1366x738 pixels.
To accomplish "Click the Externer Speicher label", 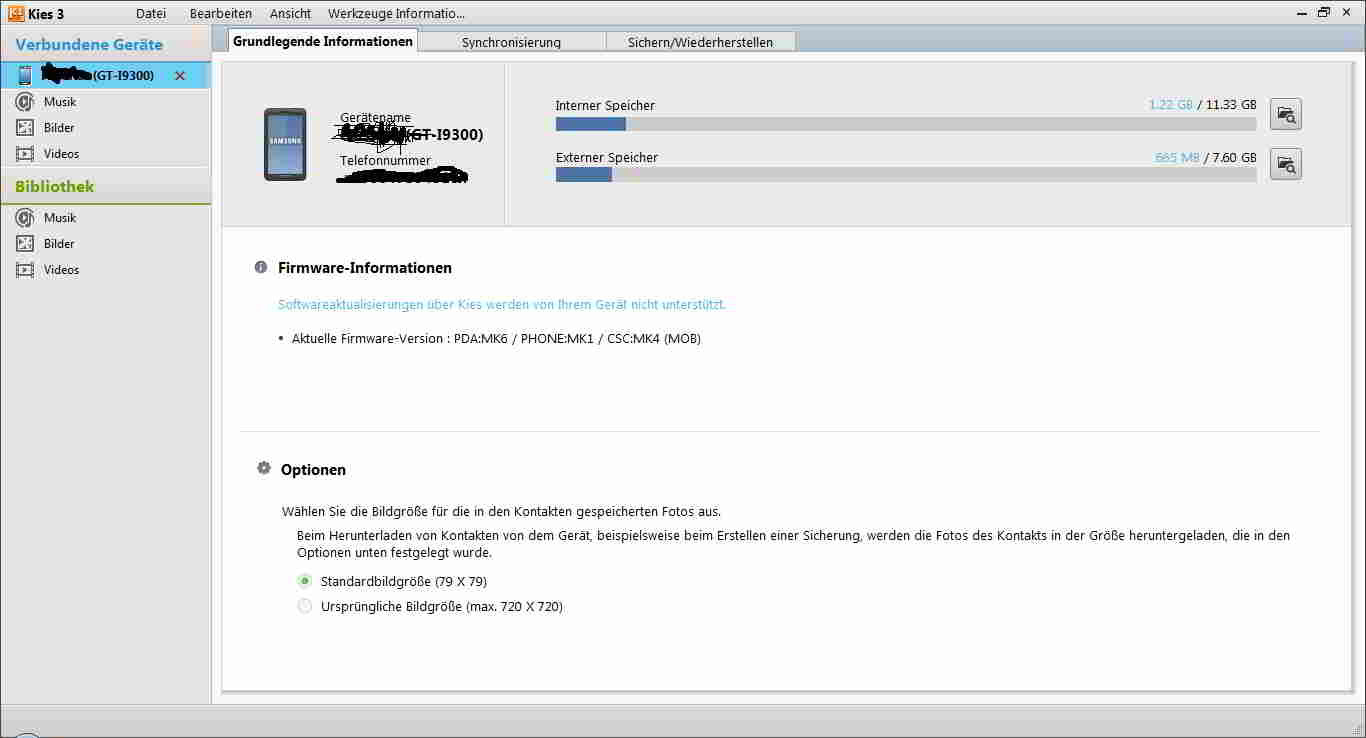I will [607, 158].
